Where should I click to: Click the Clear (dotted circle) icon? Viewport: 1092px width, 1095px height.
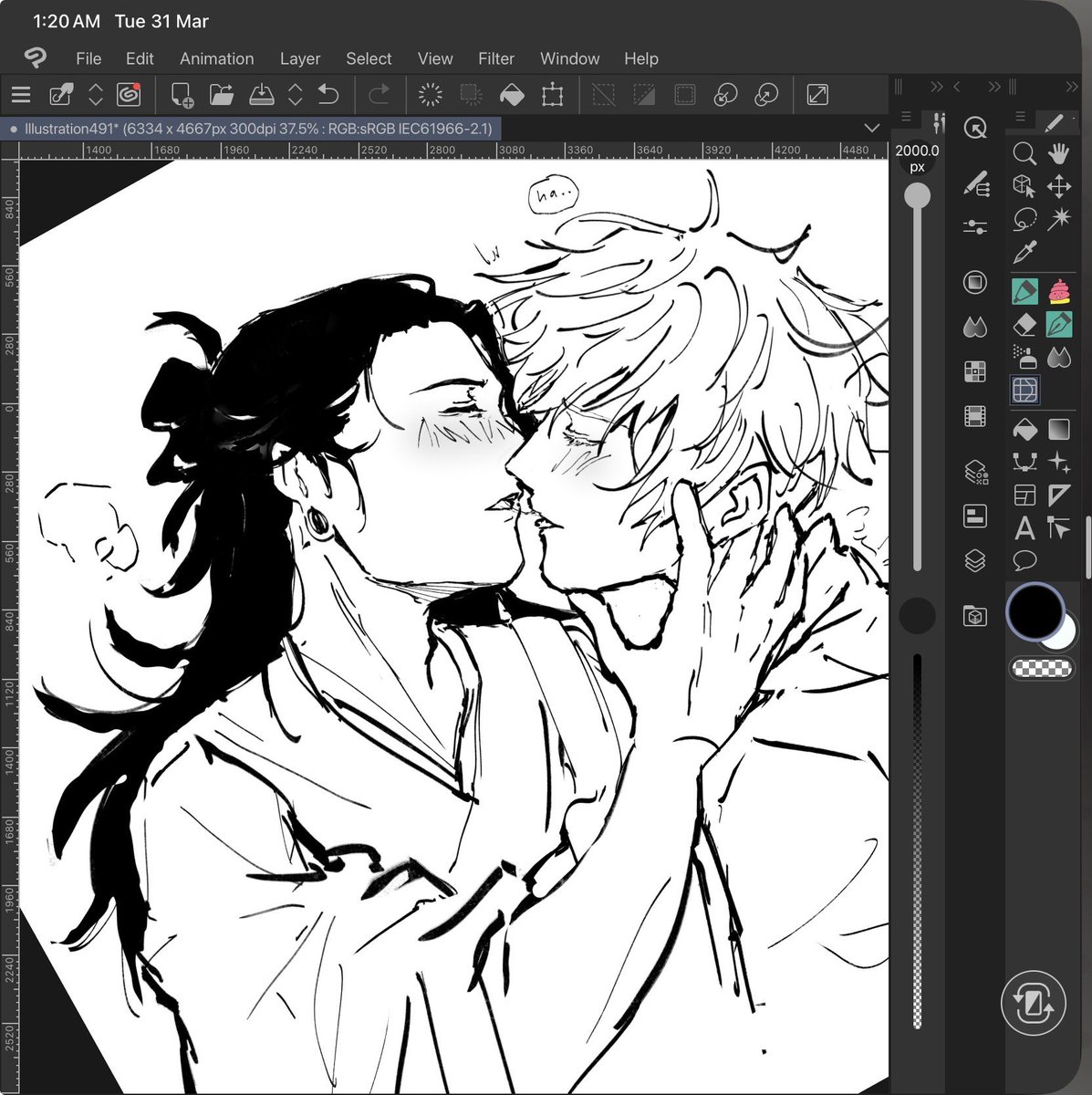pos(431,95)
